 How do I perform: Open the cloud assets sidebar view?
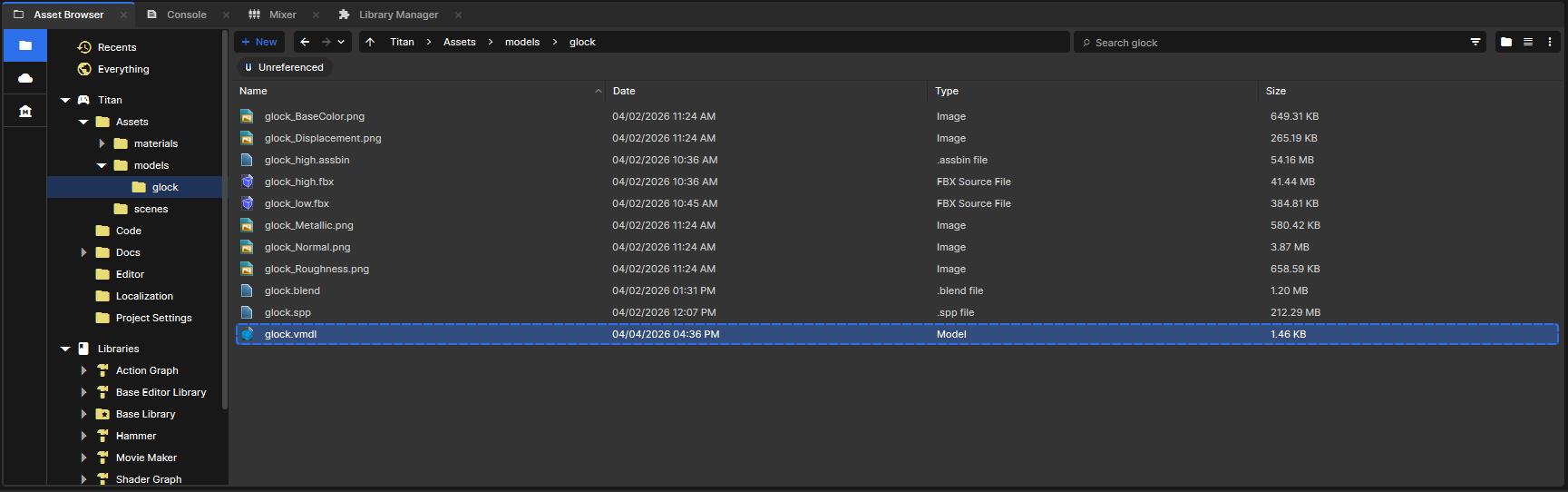pos(25,78)
